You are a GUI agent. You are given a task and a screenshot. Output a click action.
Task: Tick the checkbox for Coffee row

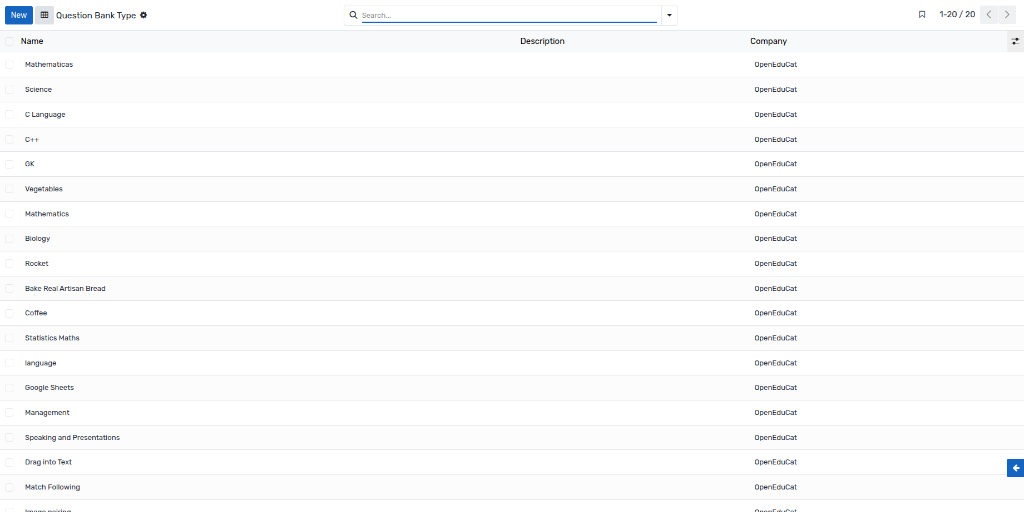(x=9, y=313)
